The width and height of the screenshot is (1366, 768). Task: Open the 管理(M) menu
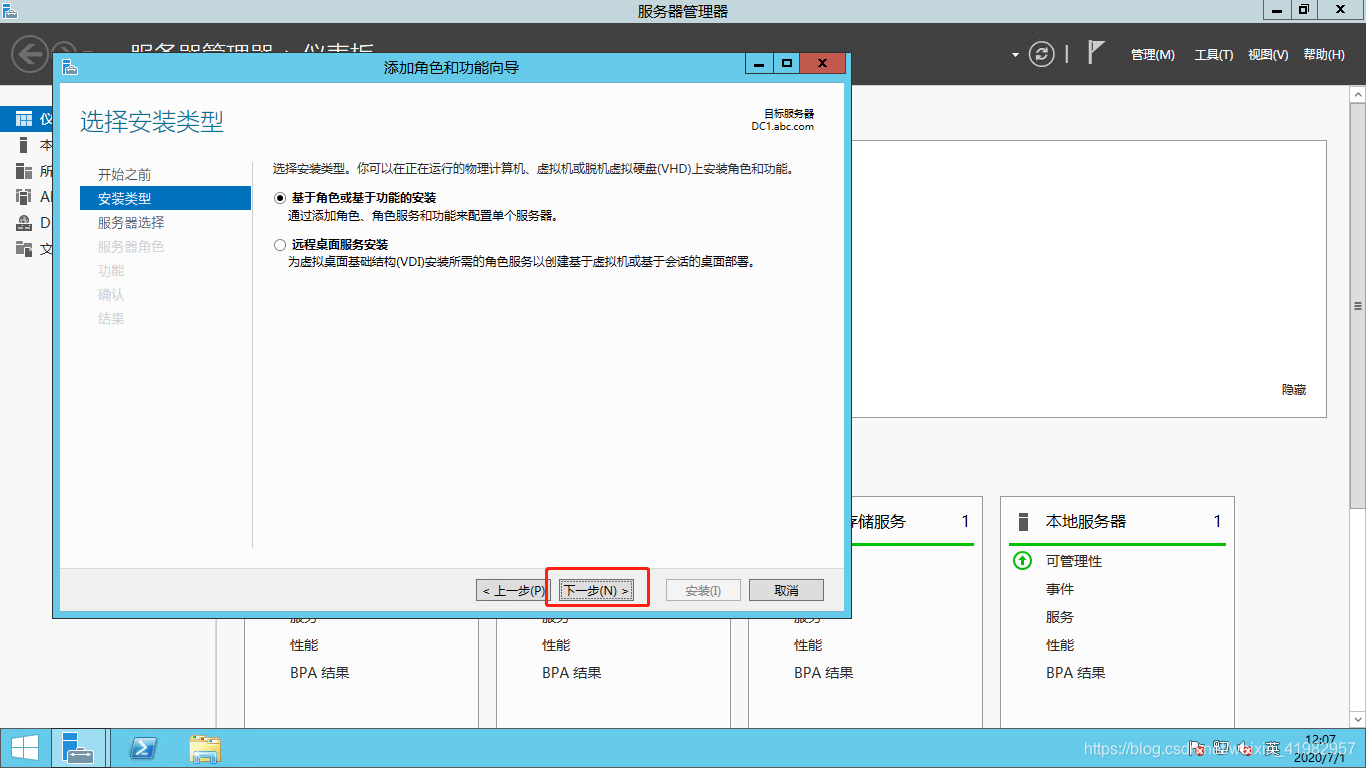[1153, 55]
